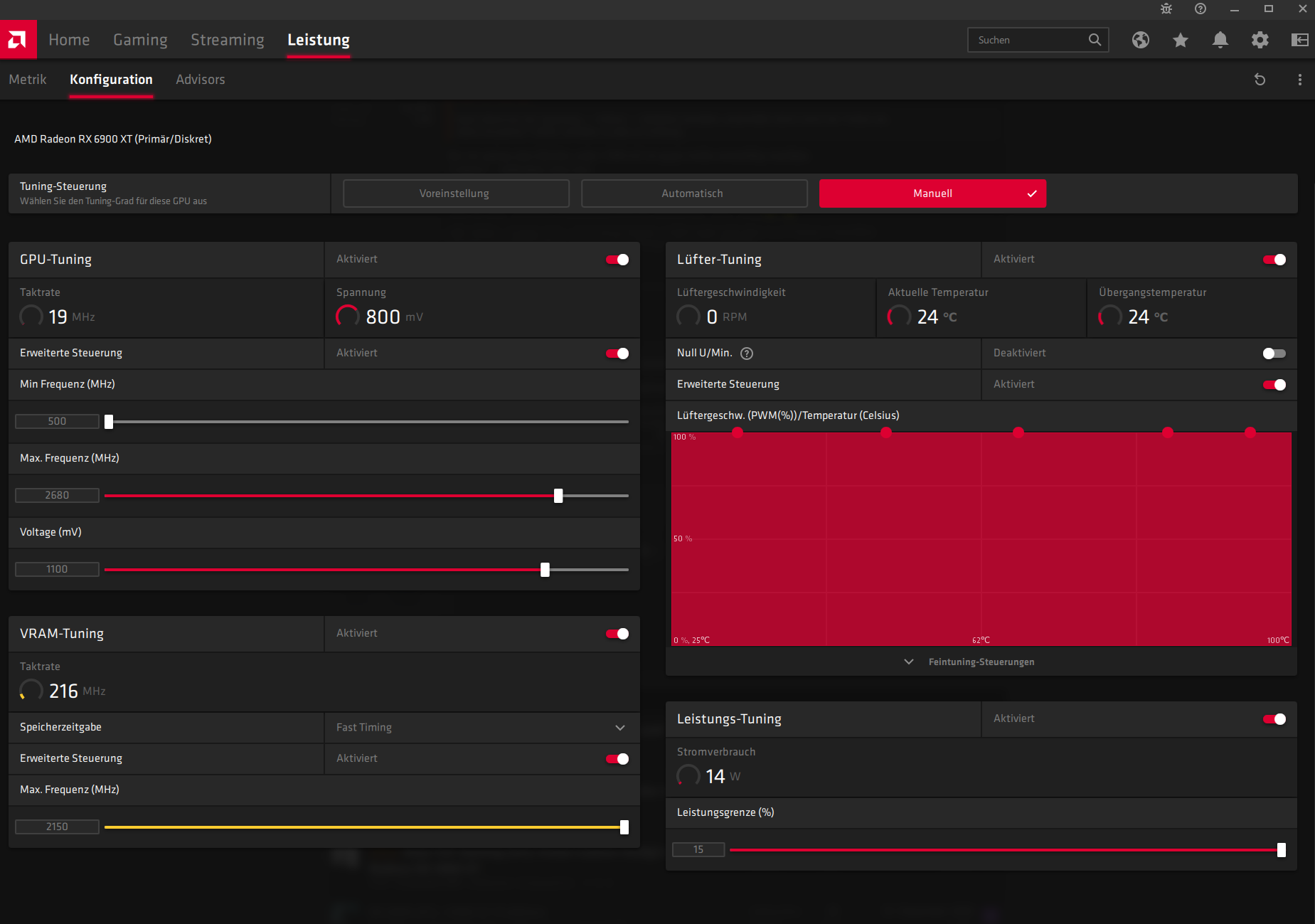Open the notifications bell icon
The height and width of the screenshot is (924, 1315).
point(1220,40)
